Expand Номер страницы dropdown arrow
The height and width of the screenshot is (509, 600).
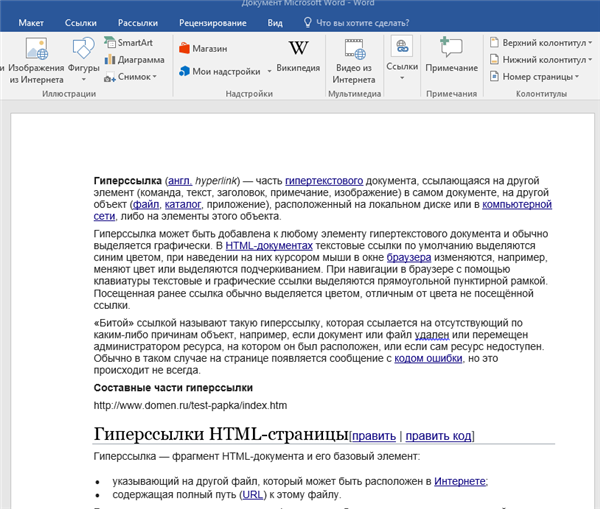577,77
